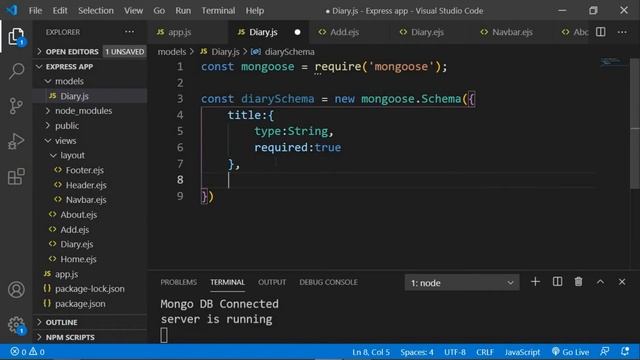Open the View menu

click(133, 11)
